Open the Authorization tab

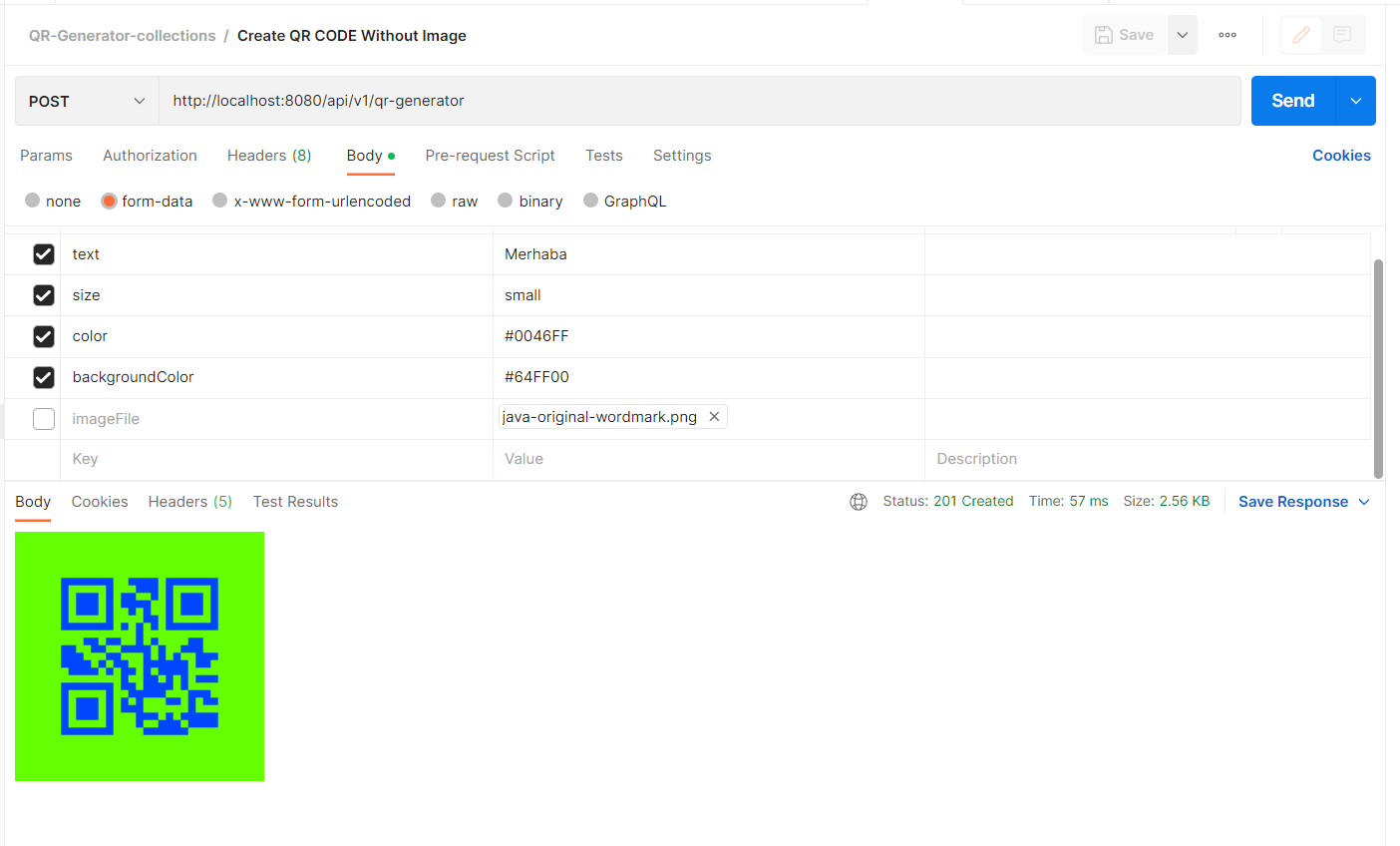click(x=150, y=156)
